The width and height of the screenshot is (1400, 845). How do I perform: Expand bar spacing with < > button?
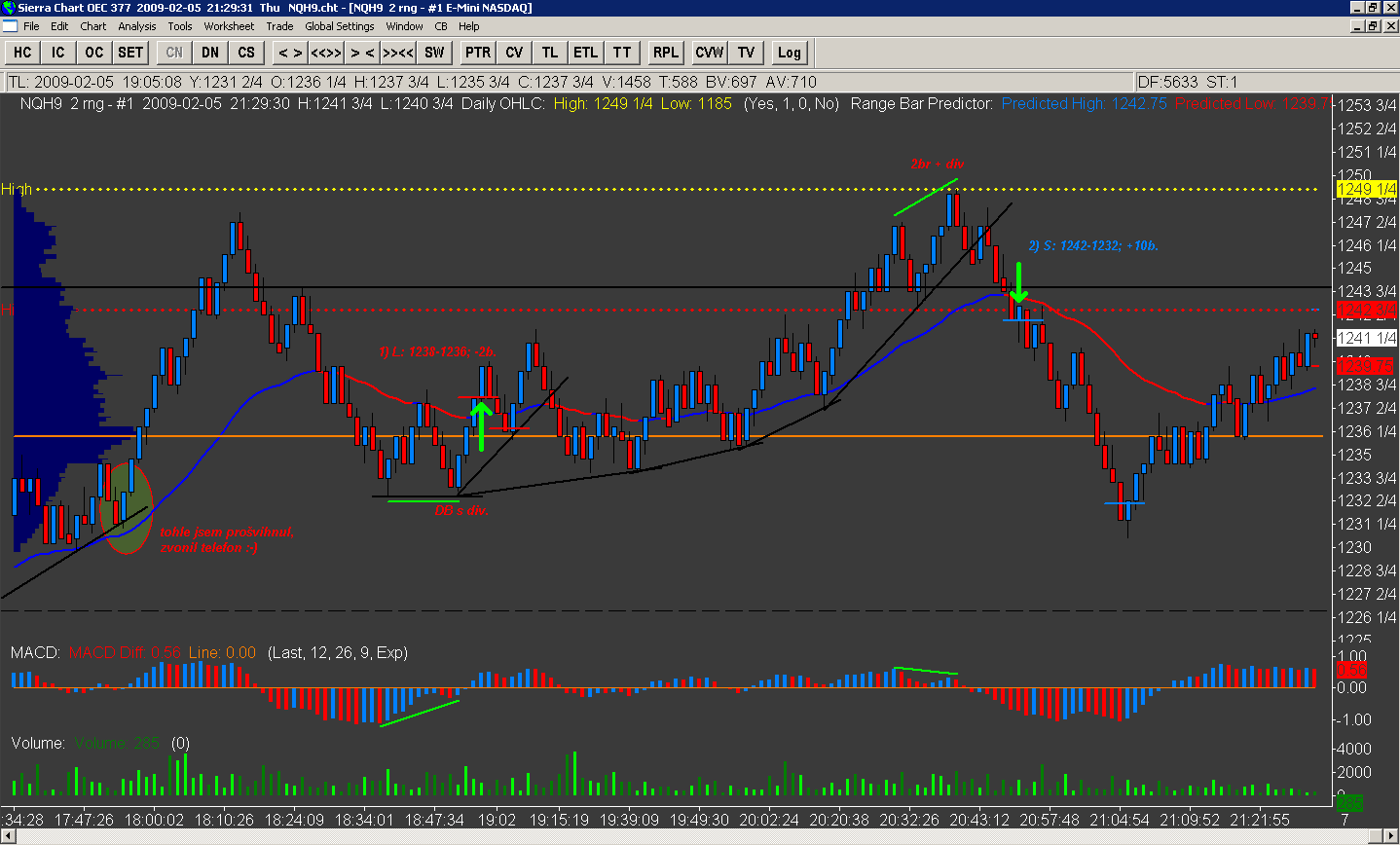[290, 53]
